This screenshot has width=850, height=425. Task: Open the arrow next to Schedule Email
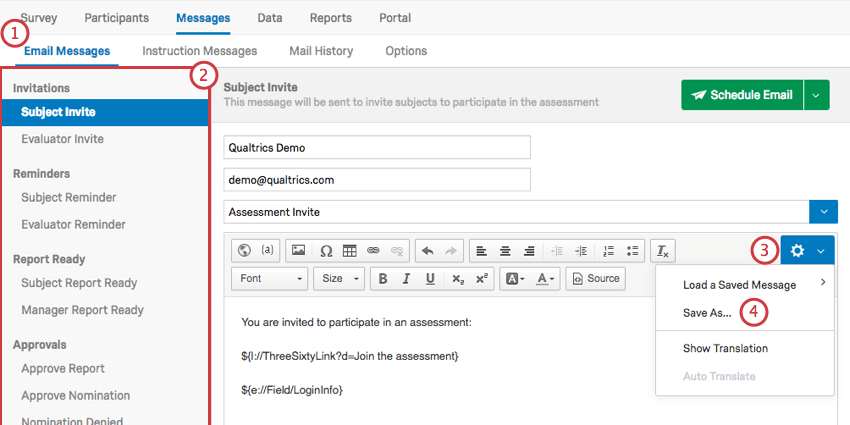pyautogui.click(x=817, y=95)
